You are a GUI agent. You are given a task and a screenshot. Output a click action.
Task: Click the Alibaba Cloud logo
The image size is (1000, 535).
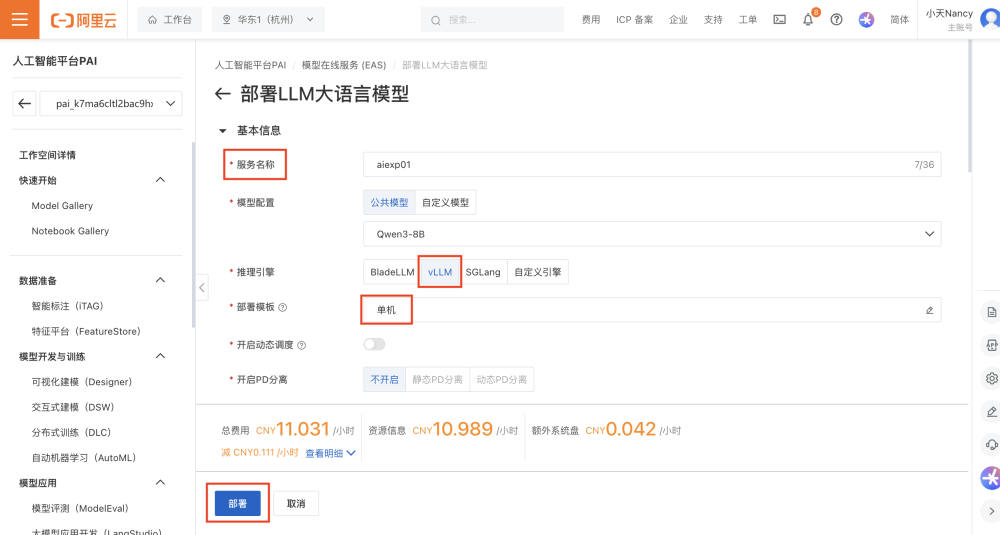84,20
